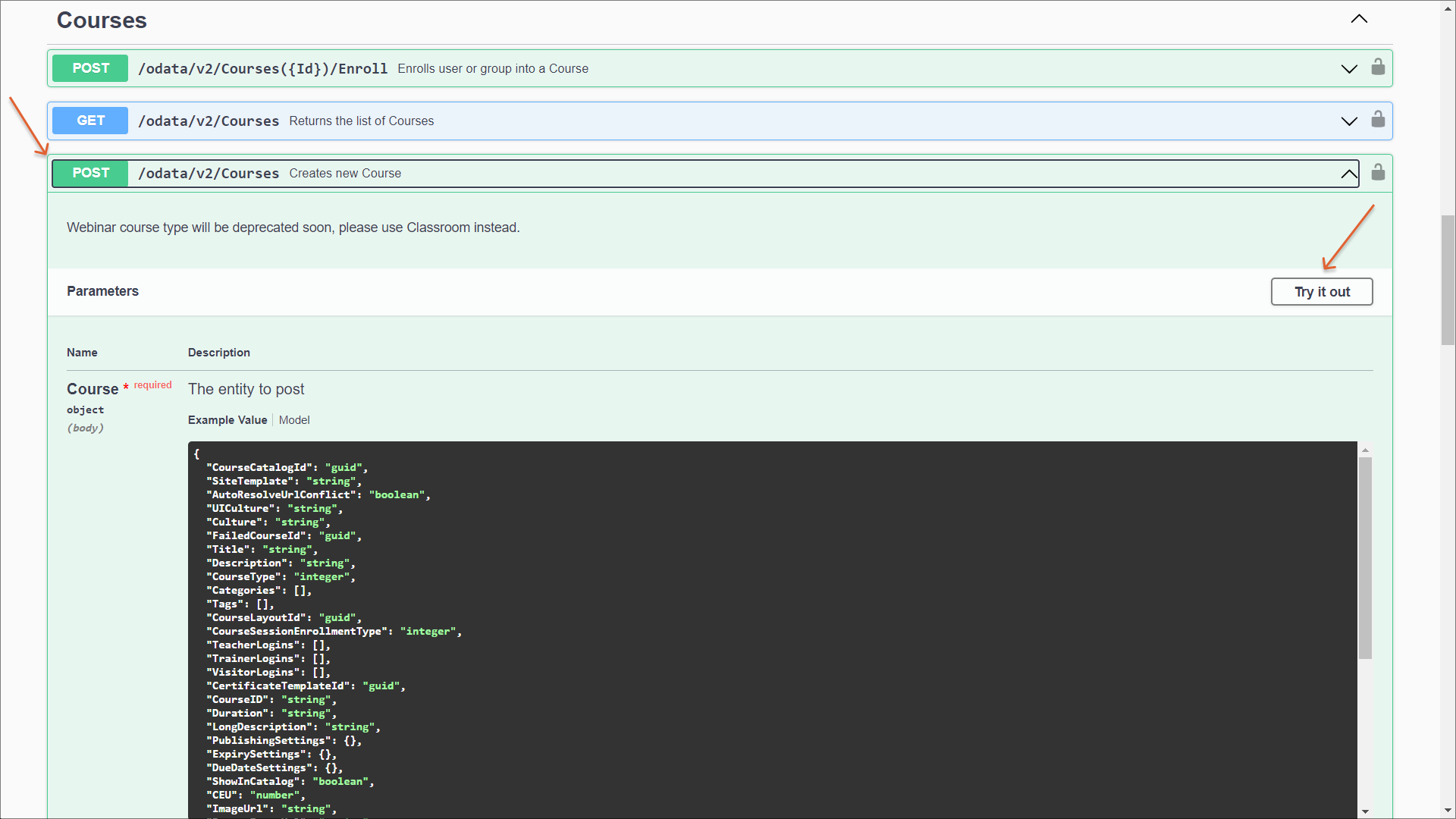The width and height of the screenshot is (1456, 819).
Task: Select the Example Value tab
Action: click(x=227, y=420)
